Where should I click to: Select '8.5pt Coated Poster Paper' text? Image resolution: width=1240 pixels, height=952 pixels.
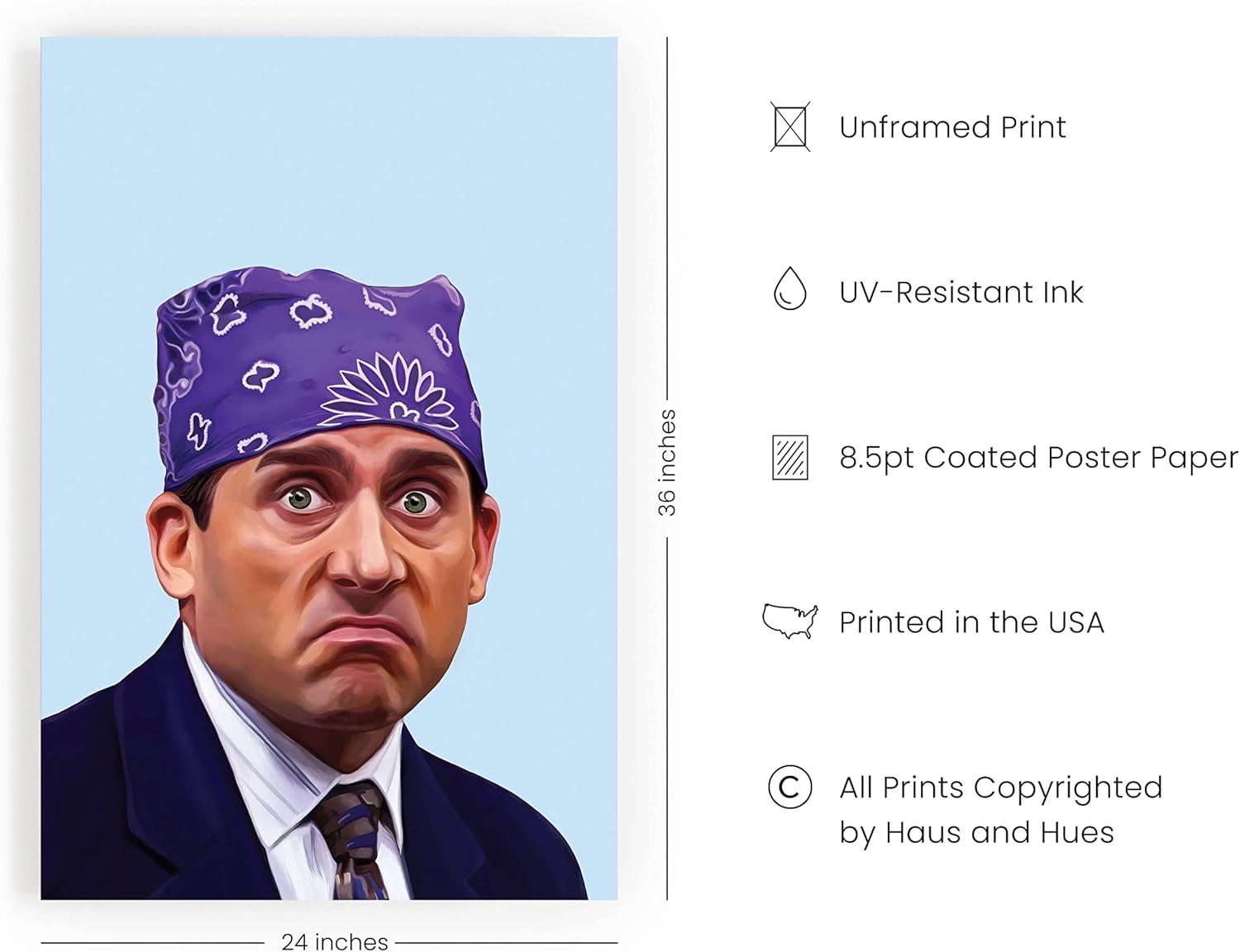1039,458
